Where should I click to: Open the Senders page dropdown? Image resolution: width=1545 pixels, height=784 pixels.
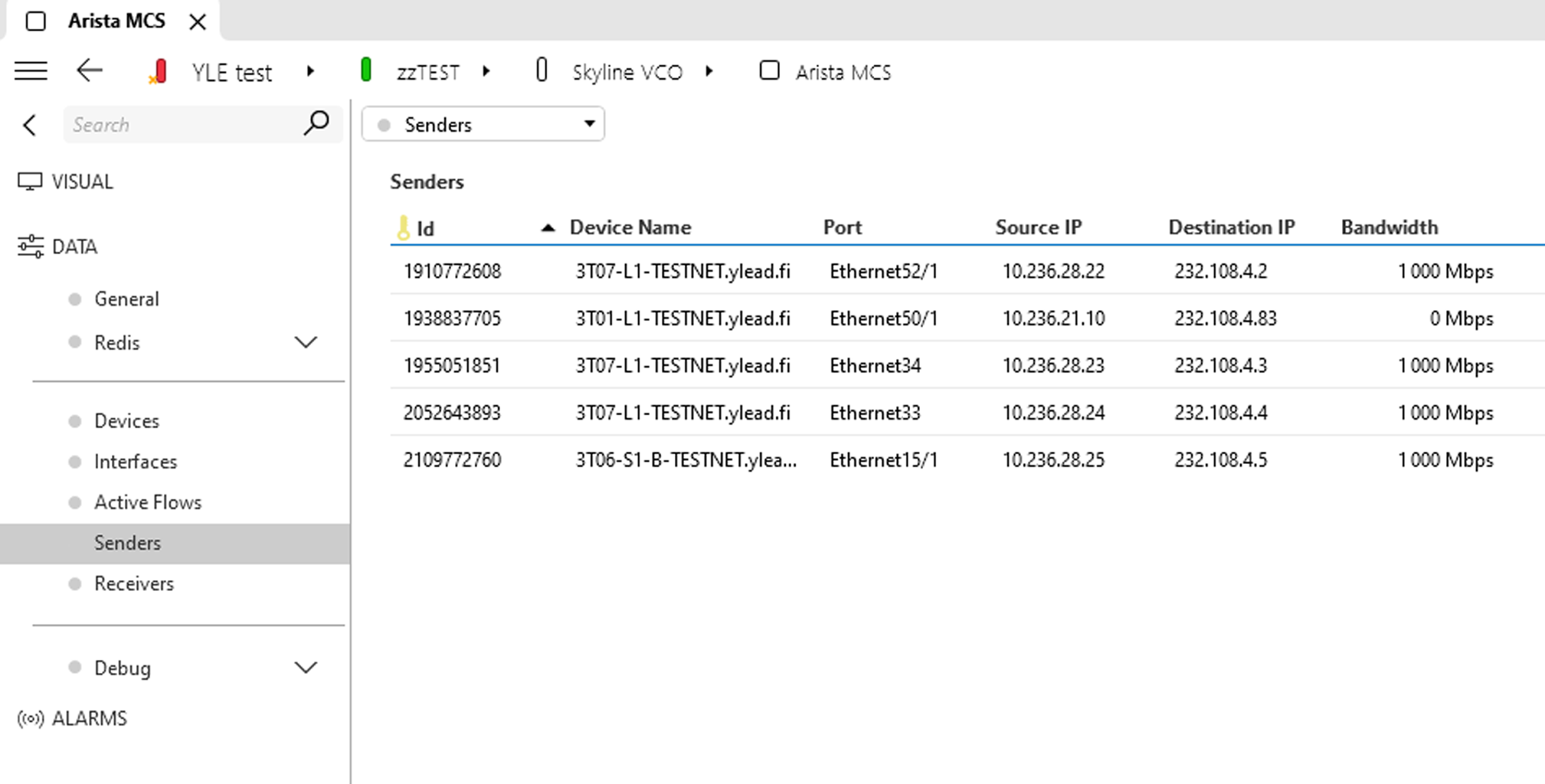pyautogui.click(x=483, y=124)
